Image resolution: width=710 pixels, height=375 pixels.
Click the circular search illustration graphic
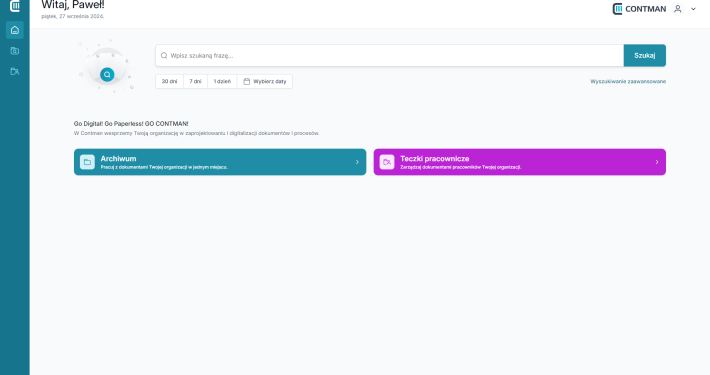pos(107,66)
